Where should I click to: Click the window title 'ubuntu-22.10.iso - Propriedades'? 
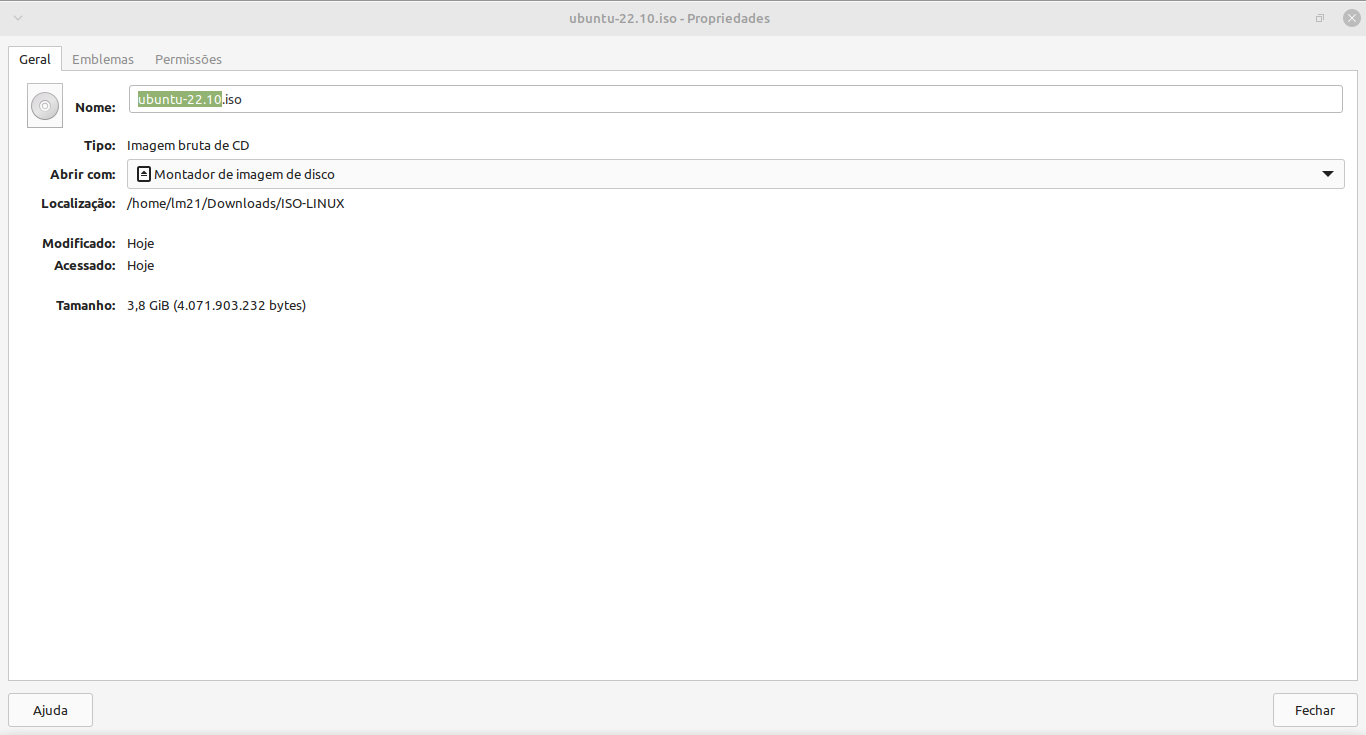(669, 18)
